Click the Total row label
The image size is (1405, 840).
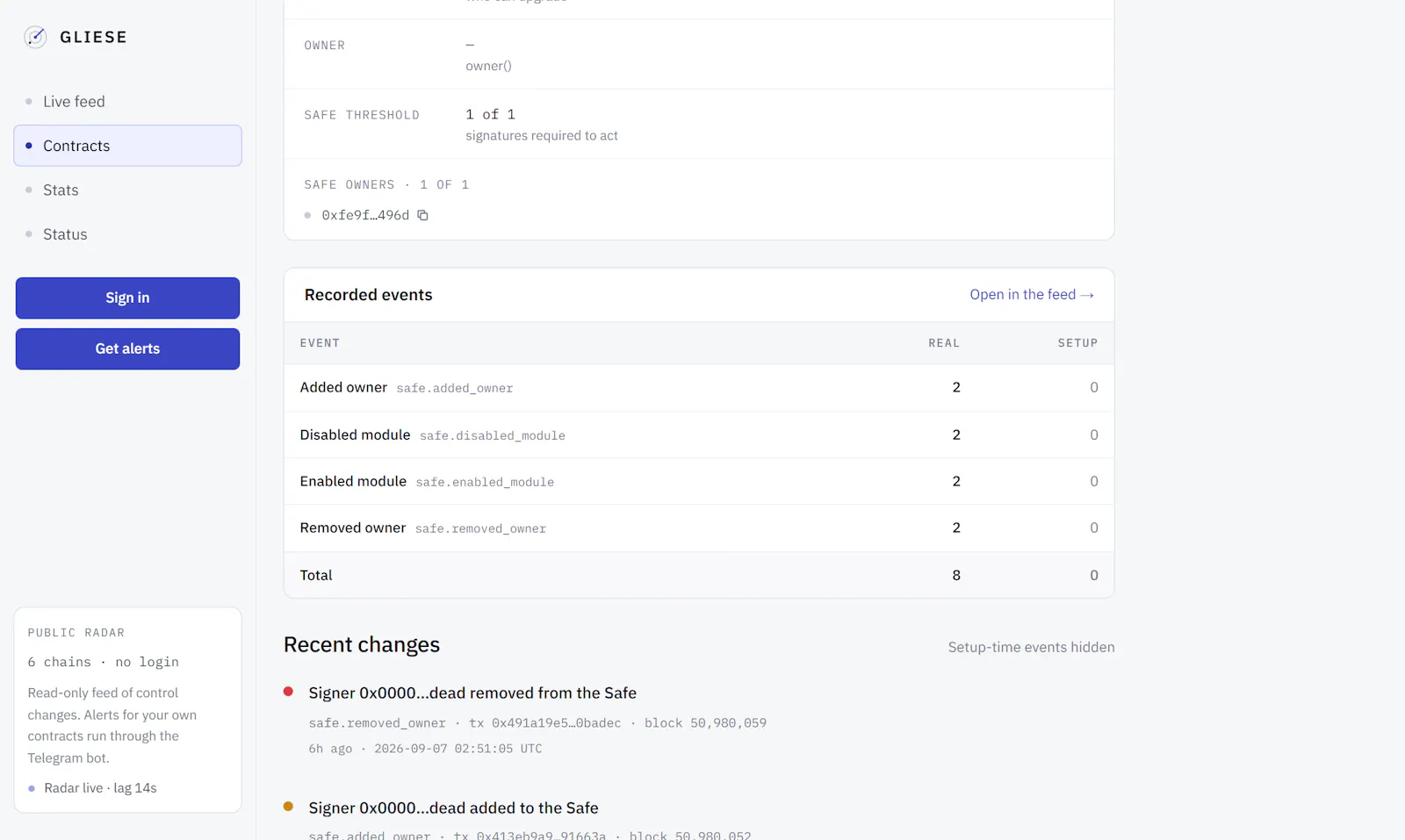pos(316,575)
